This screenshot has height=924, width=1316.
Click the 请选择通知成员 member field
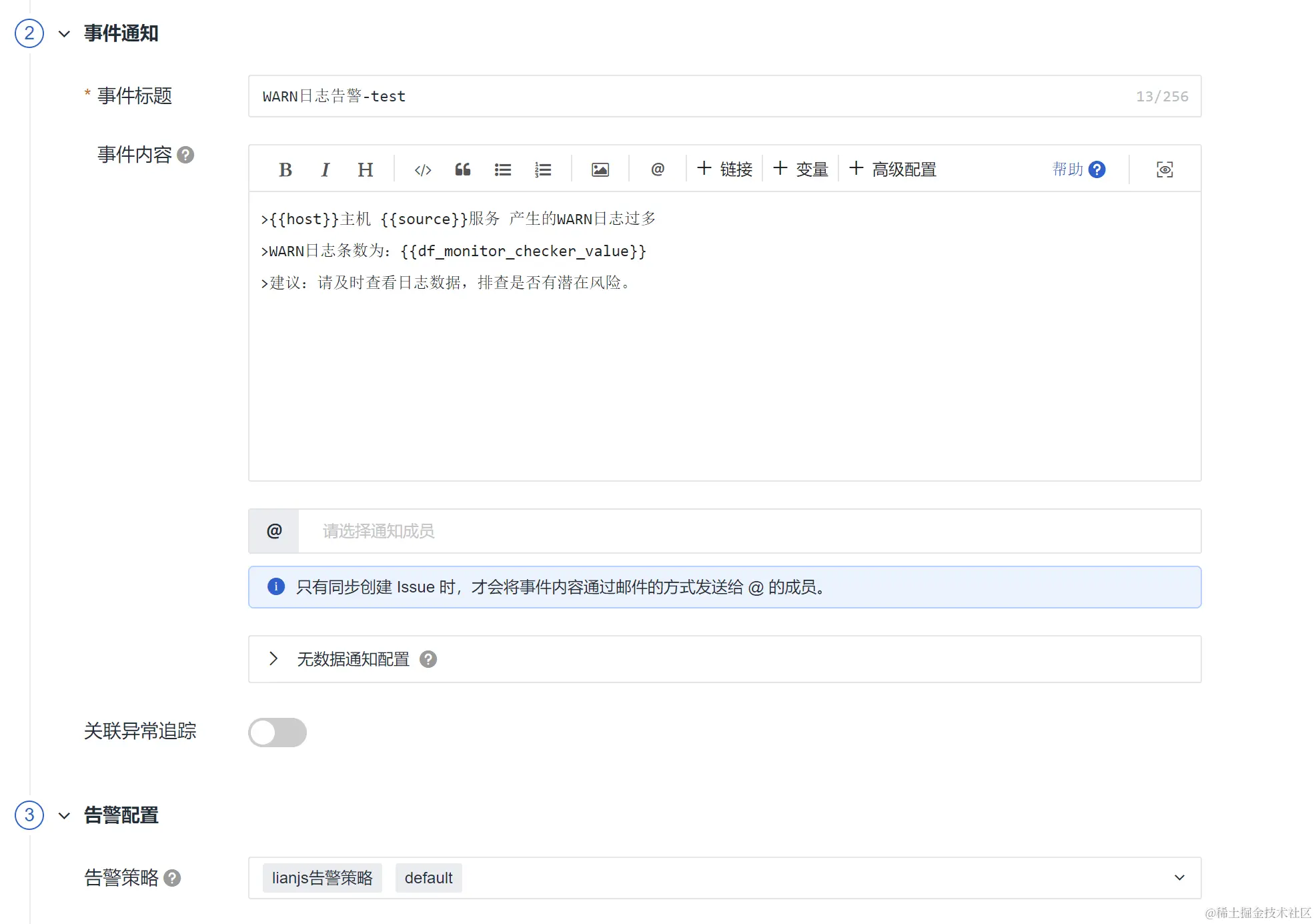coord(747,531)
